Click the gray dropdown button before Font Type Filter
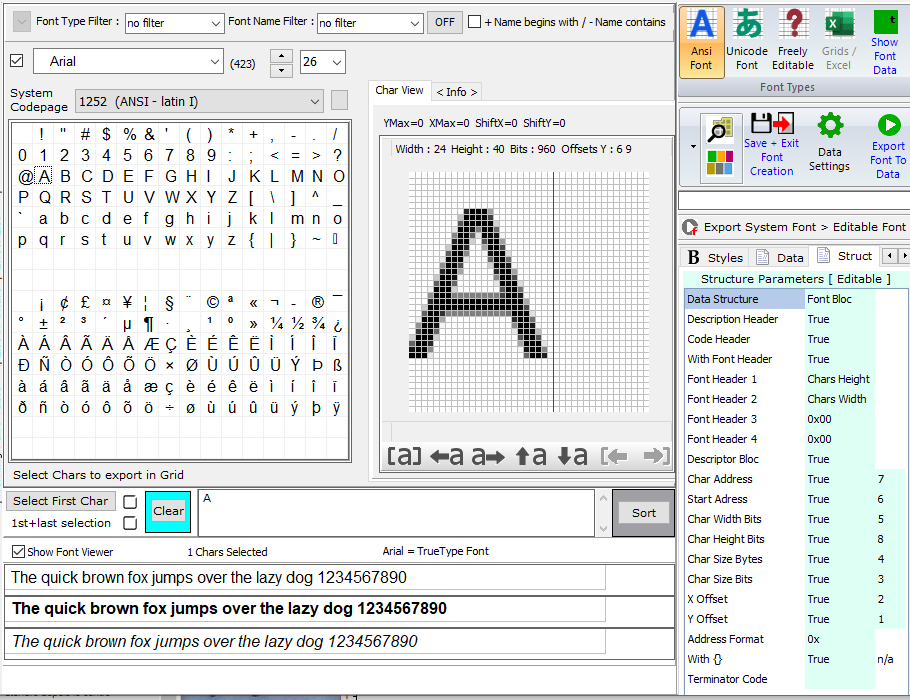910x700 pixels. 22,22
